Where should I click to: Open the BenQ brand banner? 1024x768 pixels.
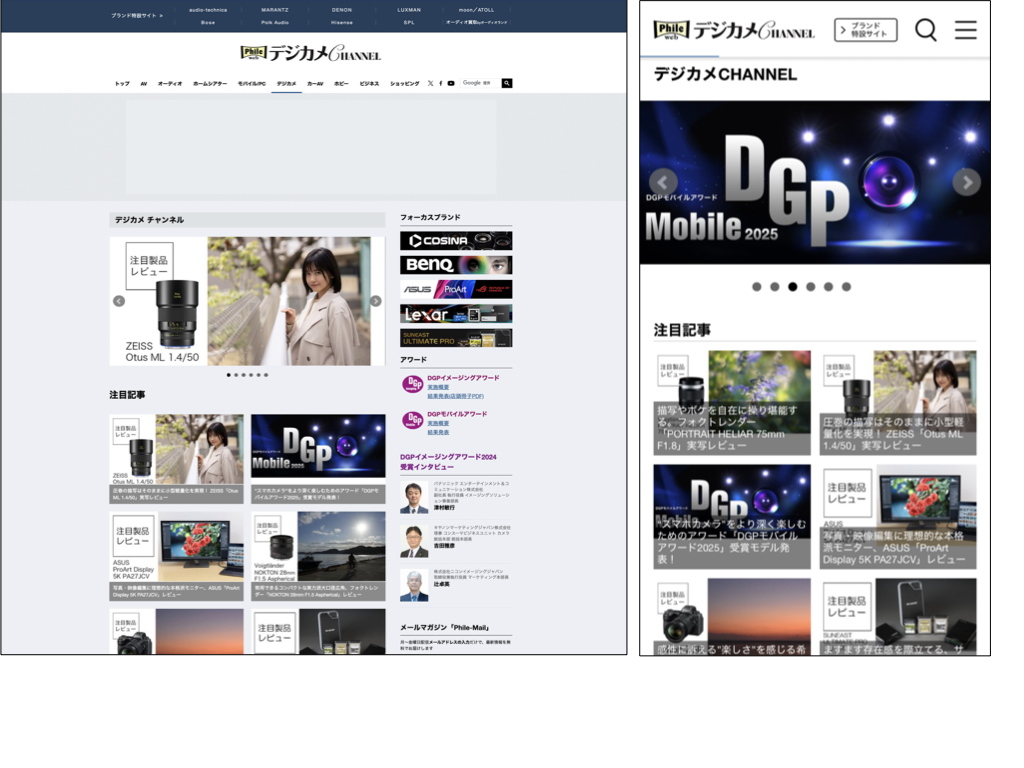pyautogui.click(x=456, y=264)
